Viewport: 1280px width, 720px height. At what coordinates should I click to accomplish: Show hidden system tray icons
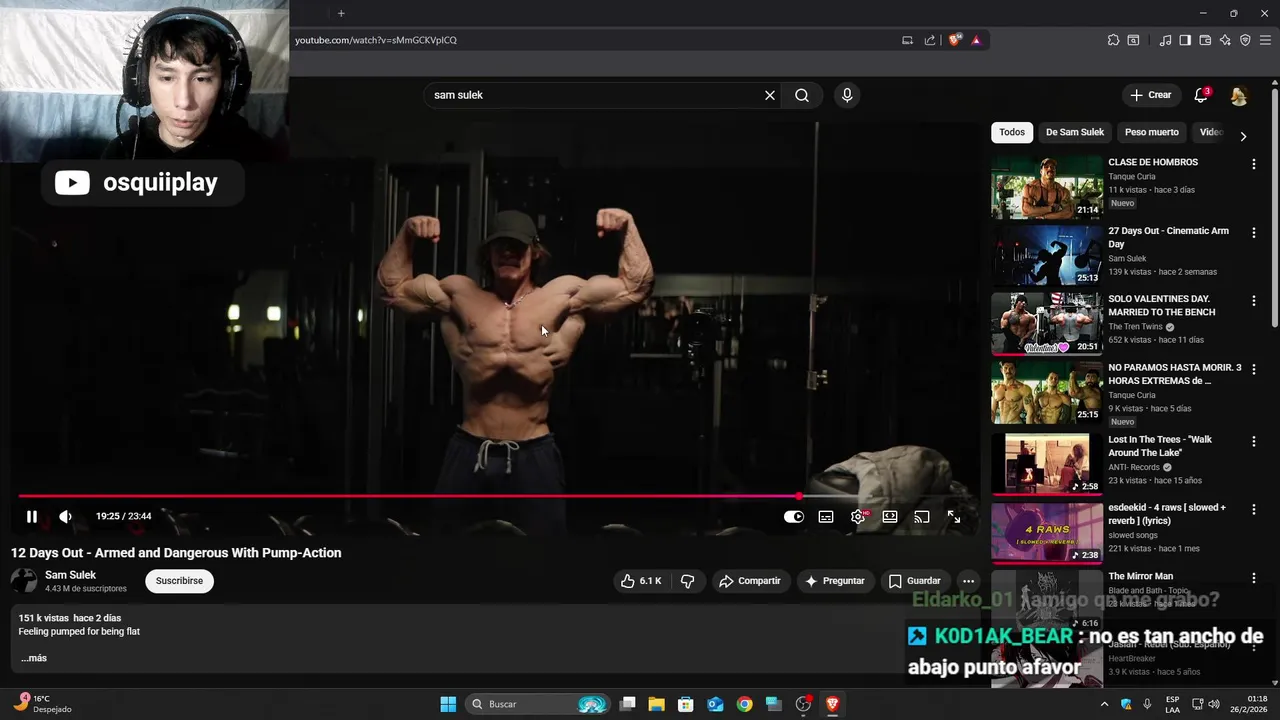coord(1105,704)
